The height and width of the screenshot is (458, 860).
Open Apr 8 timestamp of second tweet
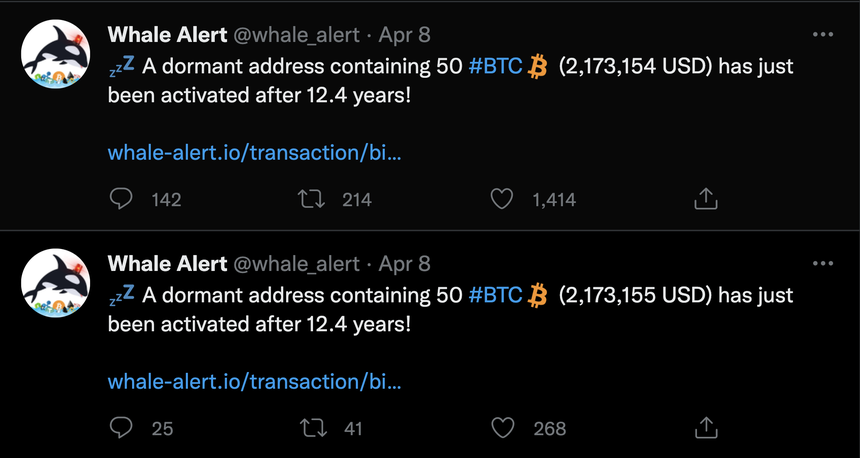tap(405, 264)
